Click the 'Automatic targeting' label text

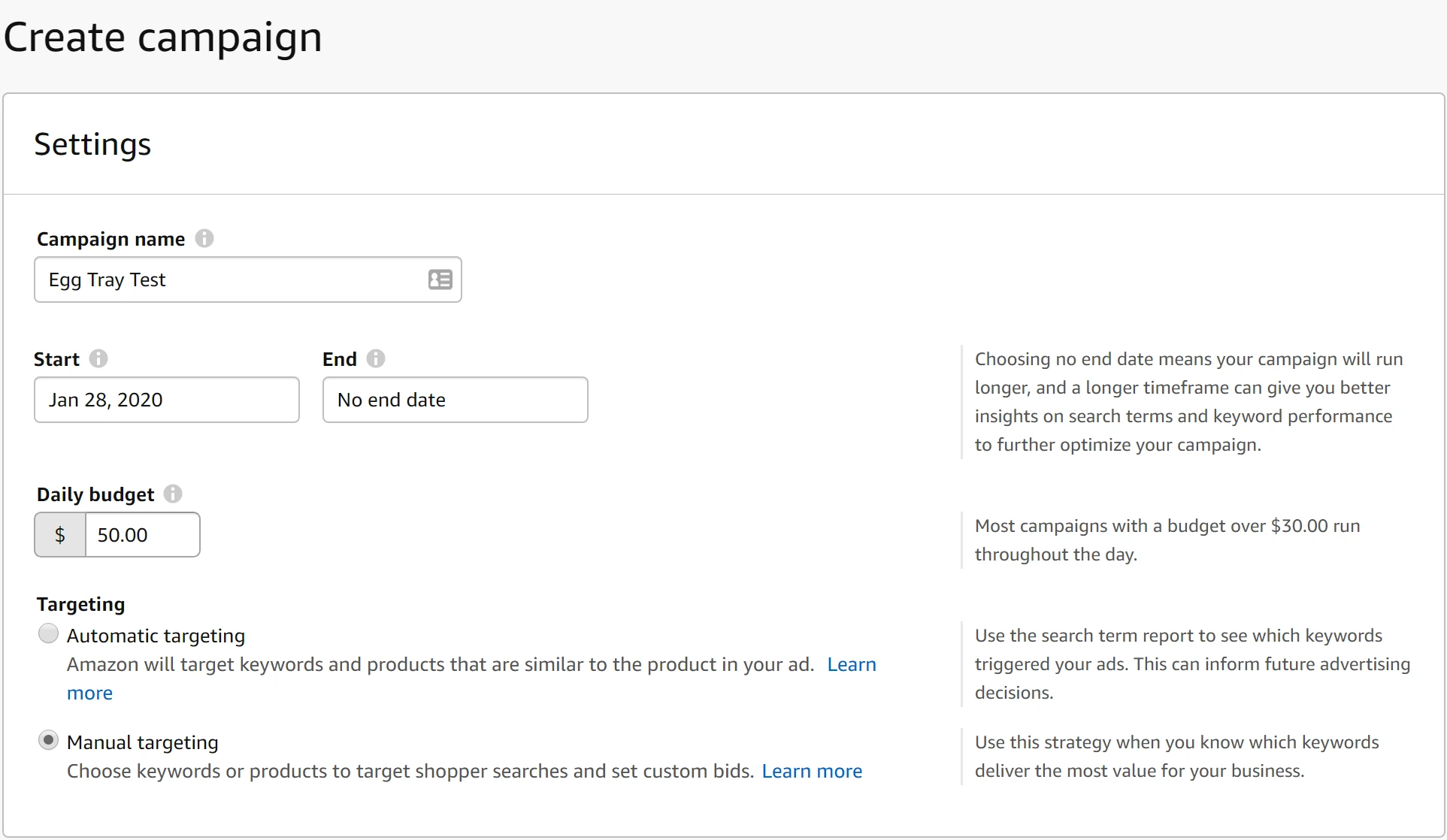(156, 636)
